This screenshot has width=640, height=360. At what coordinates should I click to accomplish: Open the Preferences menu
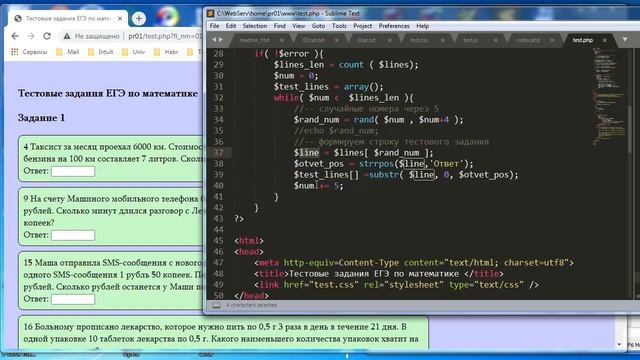tap(394, 26)
